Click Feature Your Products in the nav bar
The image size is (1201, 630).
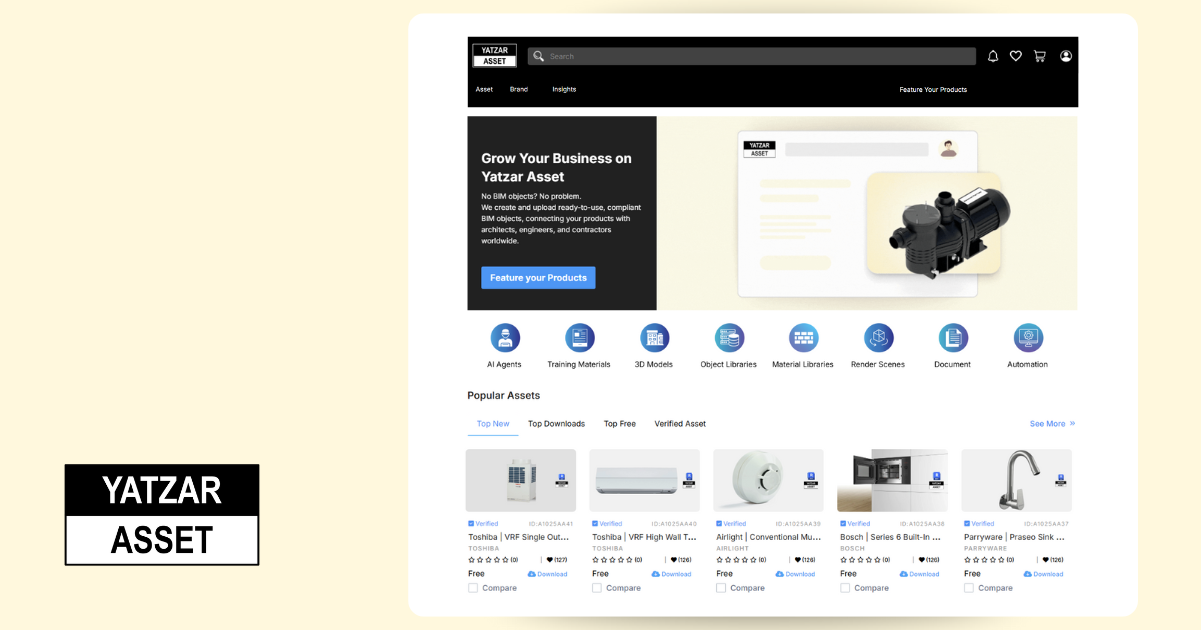pos(933,89)
